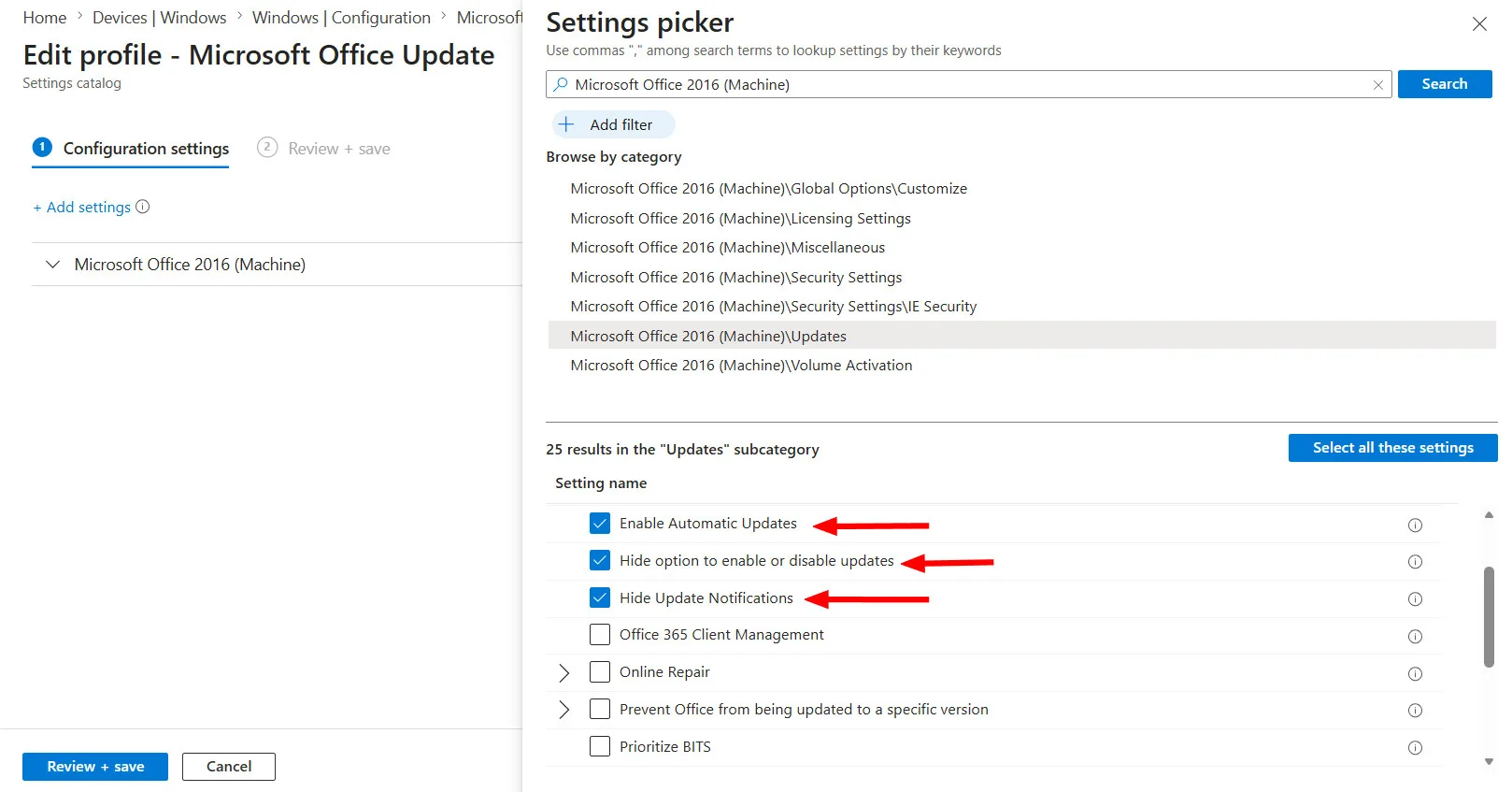Click Review + save button
Screen dimensions: 1512x792
point(95,767)
